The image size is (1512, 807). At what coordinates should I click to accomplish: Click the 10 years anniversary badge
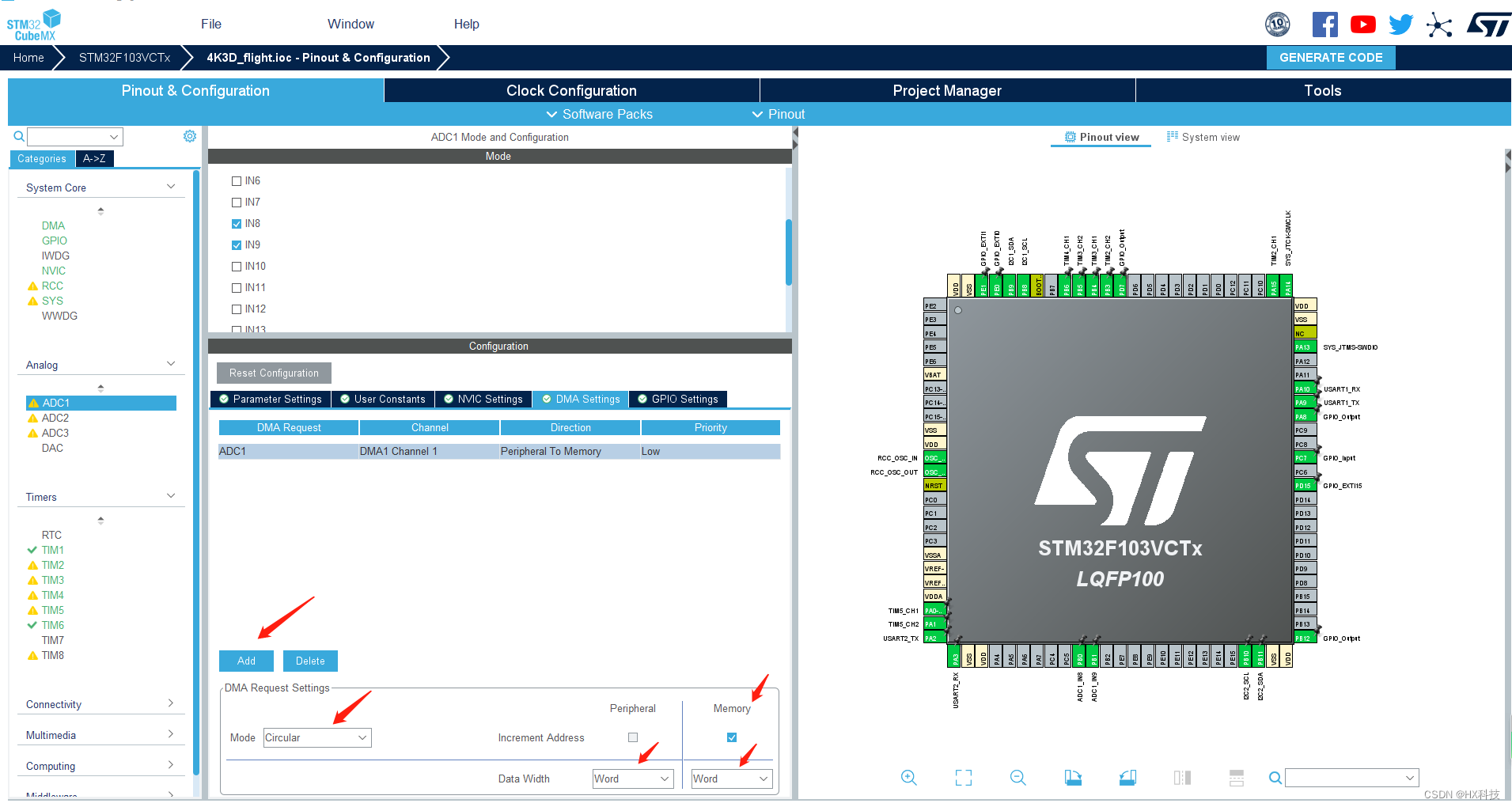pos(1277,25)
